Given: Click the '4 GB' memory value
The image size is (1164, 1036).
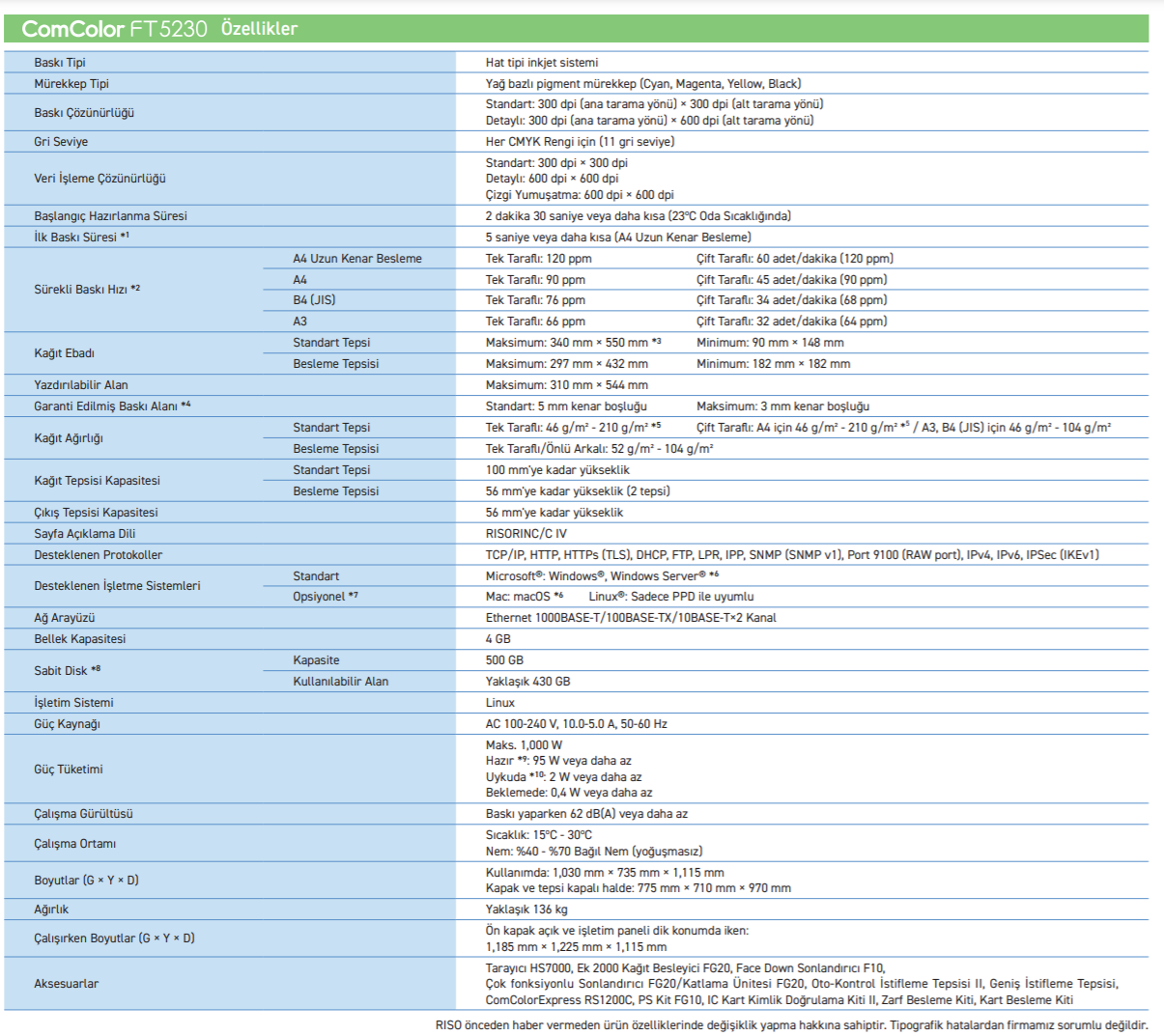Looking at the screenshot, I should (498, 639).
